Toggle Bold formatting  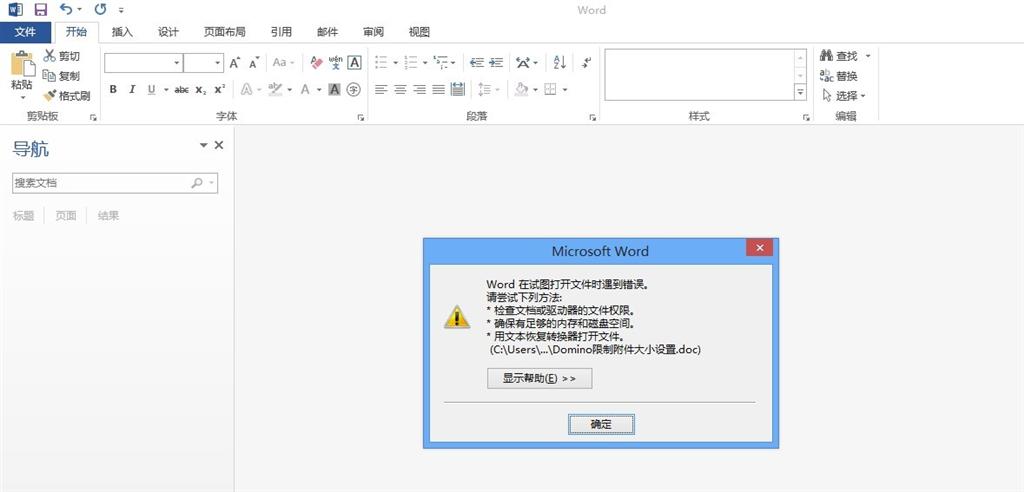pyautogui.click(x=113, y=90)
